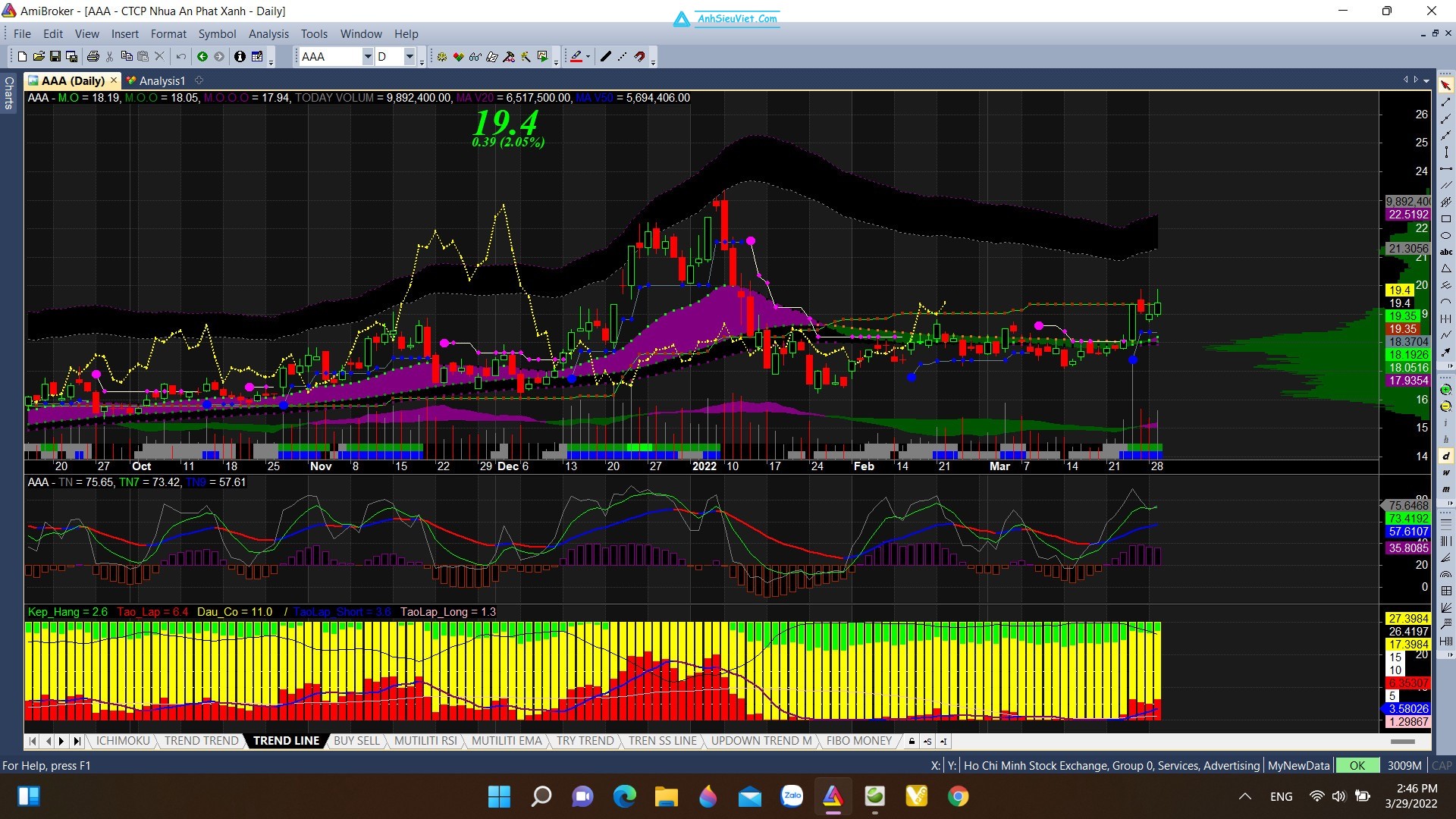
Task: Open Google Chrome from the taskbar
Action: pos(958,796)
